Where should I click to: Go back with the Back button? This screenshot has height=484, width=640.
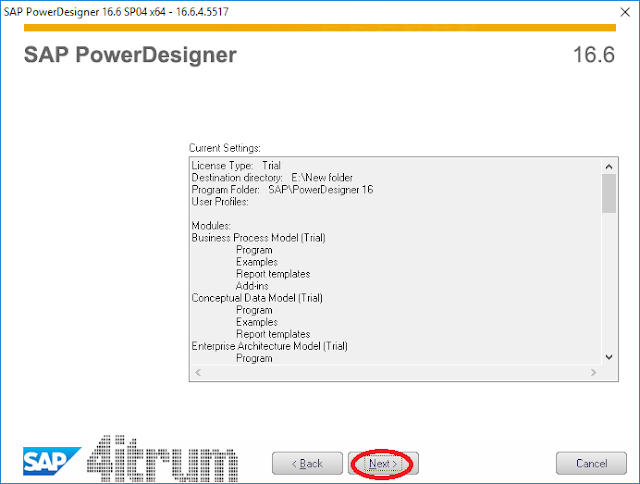pos(307,463)
